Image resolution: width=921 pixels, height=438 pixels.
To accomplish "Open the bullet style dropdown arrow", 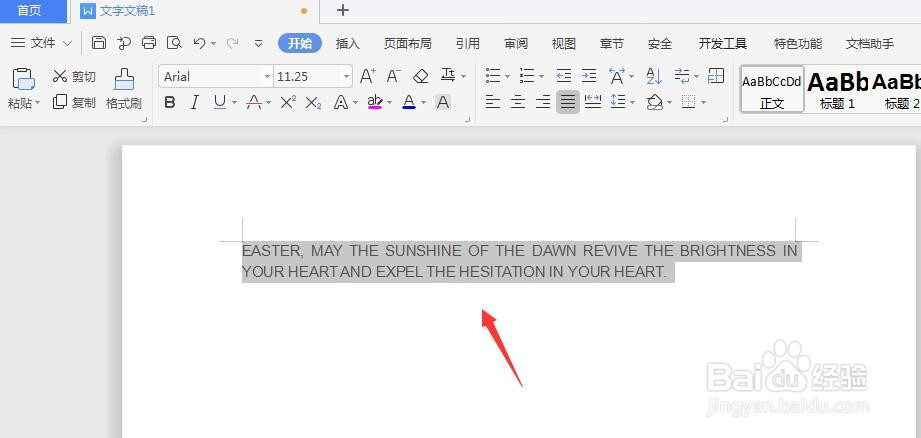I will 507,76.
